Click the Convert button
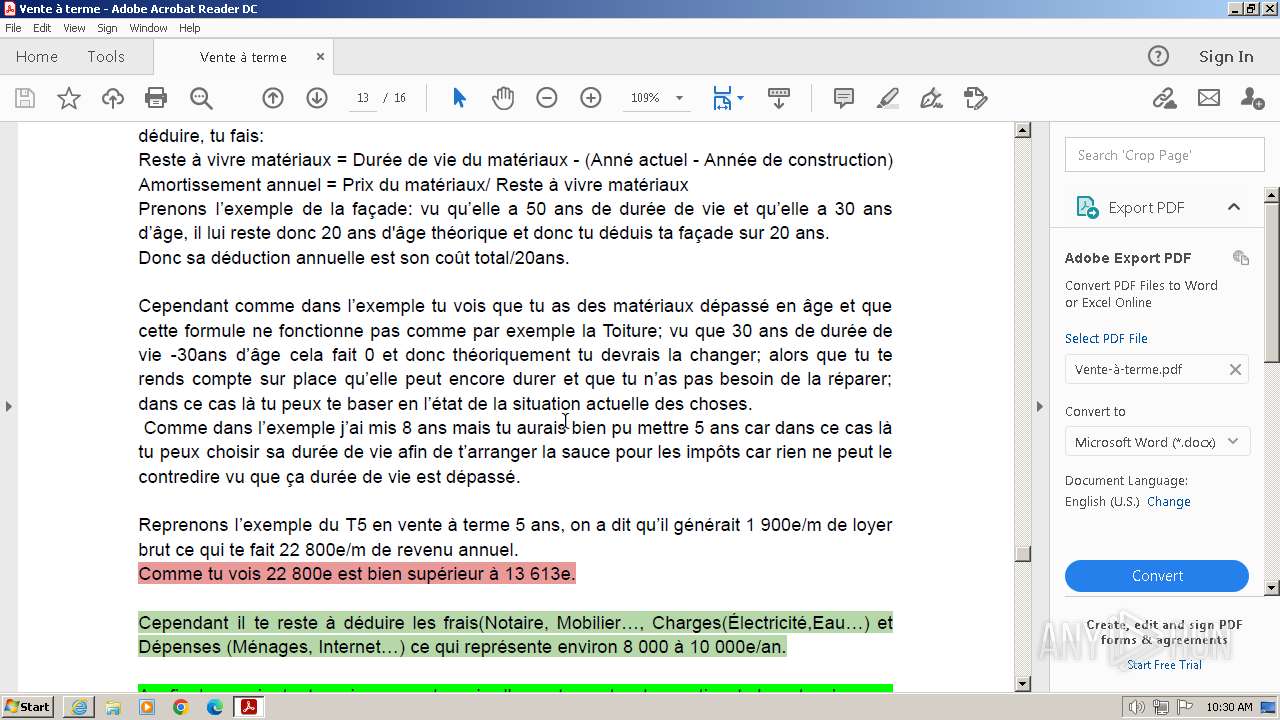The width and height of the screenshot is (1280, 720). click(1157, 576)
